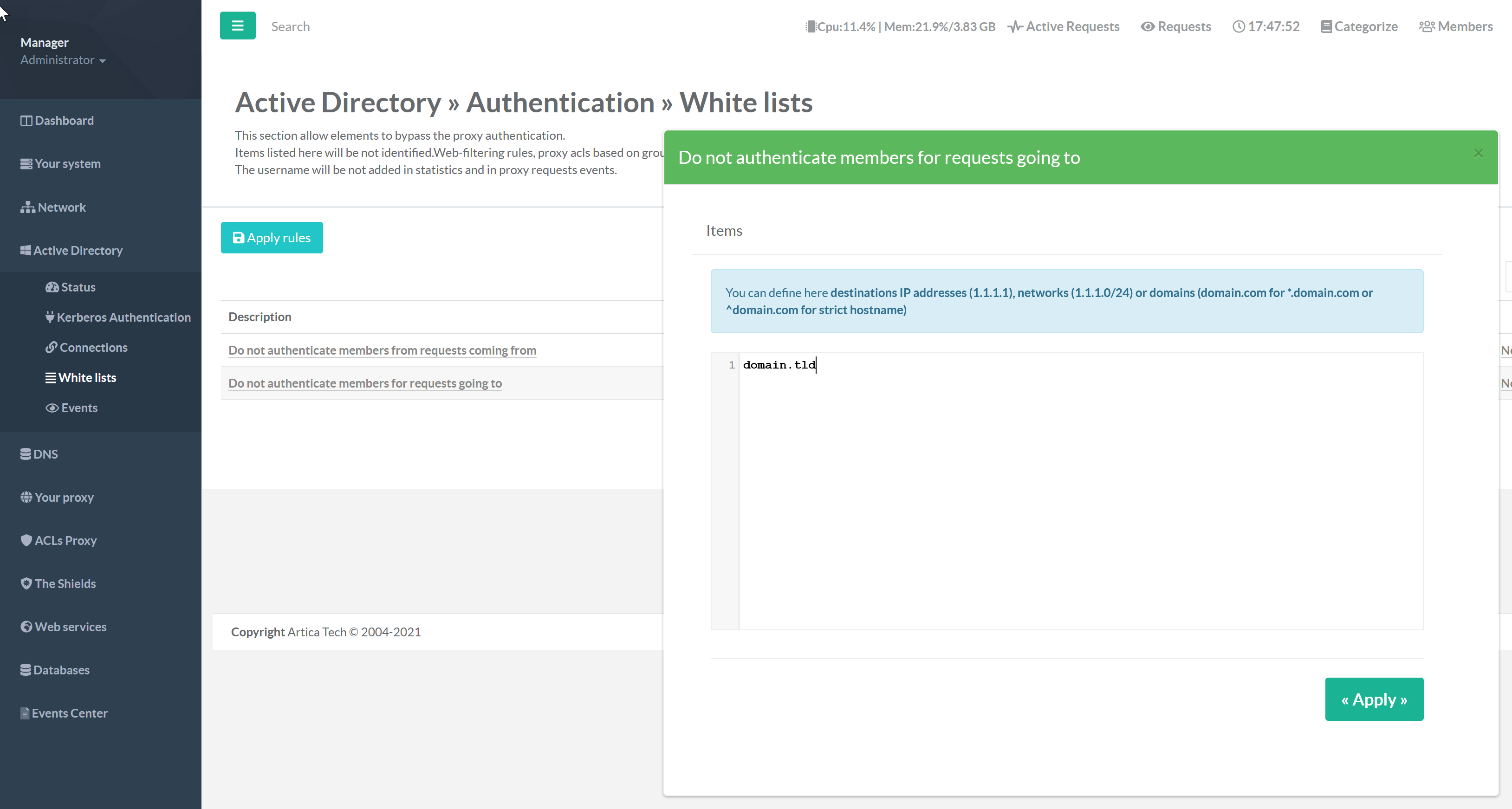Open 'requests coming from' whitelist link
The image size is (1512, 809).
[x=382, y=350]
